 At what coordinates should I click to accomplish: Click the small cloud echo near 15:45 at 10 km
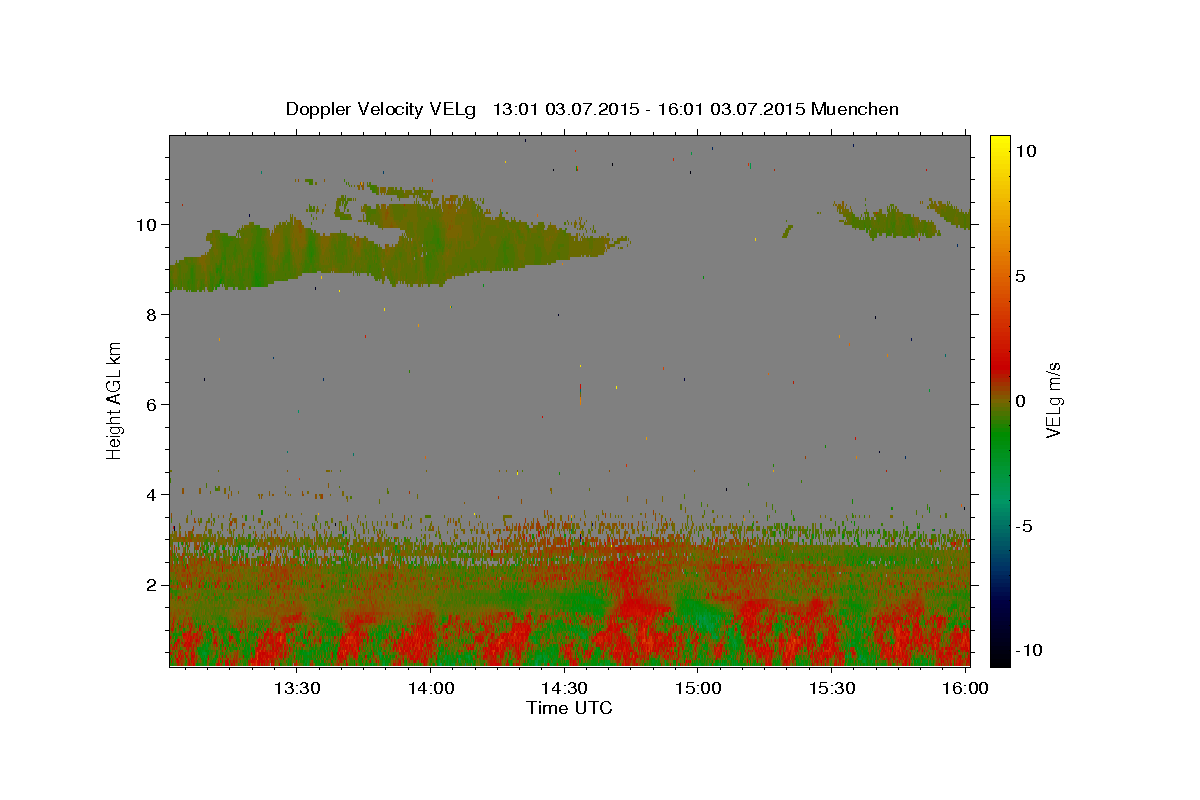pos(890,223)
